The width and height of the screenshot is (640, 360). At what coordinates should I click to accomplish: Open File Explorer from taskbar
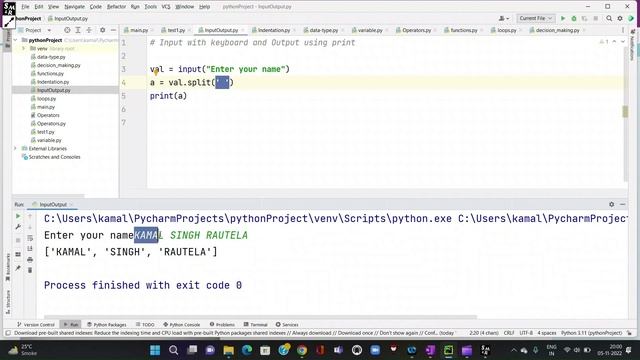tap(229, 350)
